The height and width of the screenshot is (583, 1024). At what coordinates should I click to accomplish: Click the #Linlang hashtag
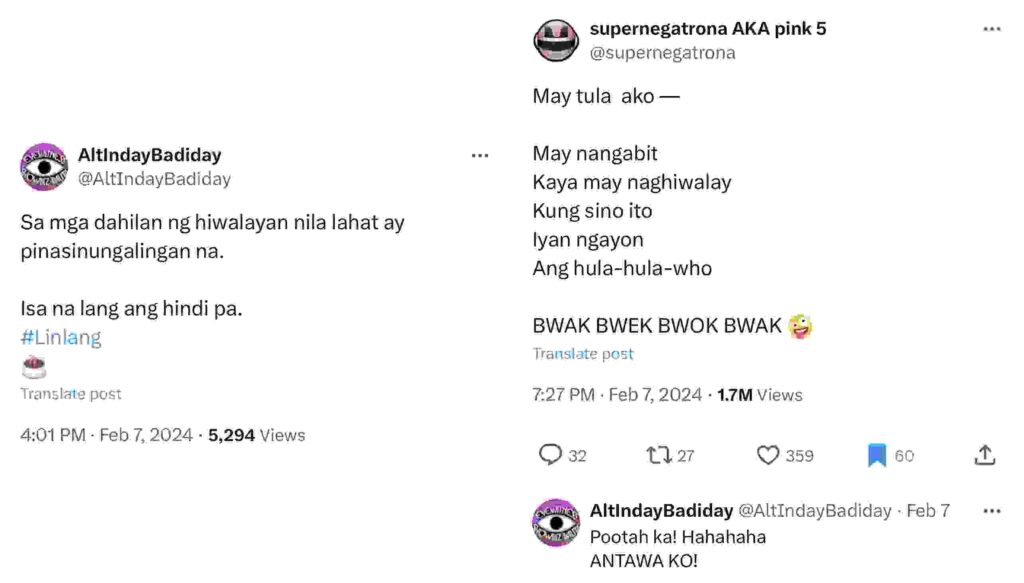pyautogui.click(x=61, y=338)
